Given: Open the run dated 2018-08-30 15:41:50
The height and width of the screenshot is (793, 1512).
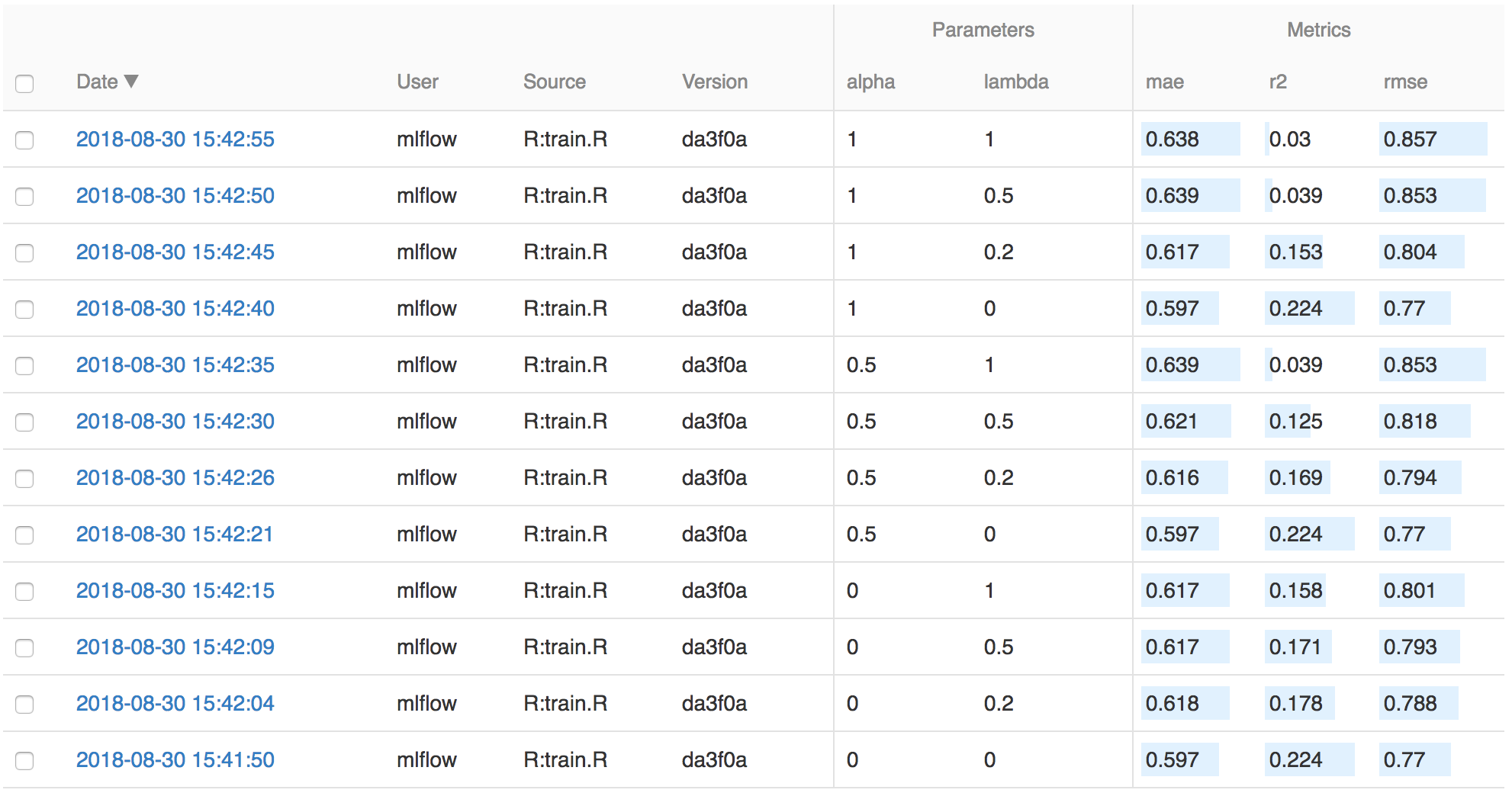Looking at the screenshot, I should [x=175, y=759].
